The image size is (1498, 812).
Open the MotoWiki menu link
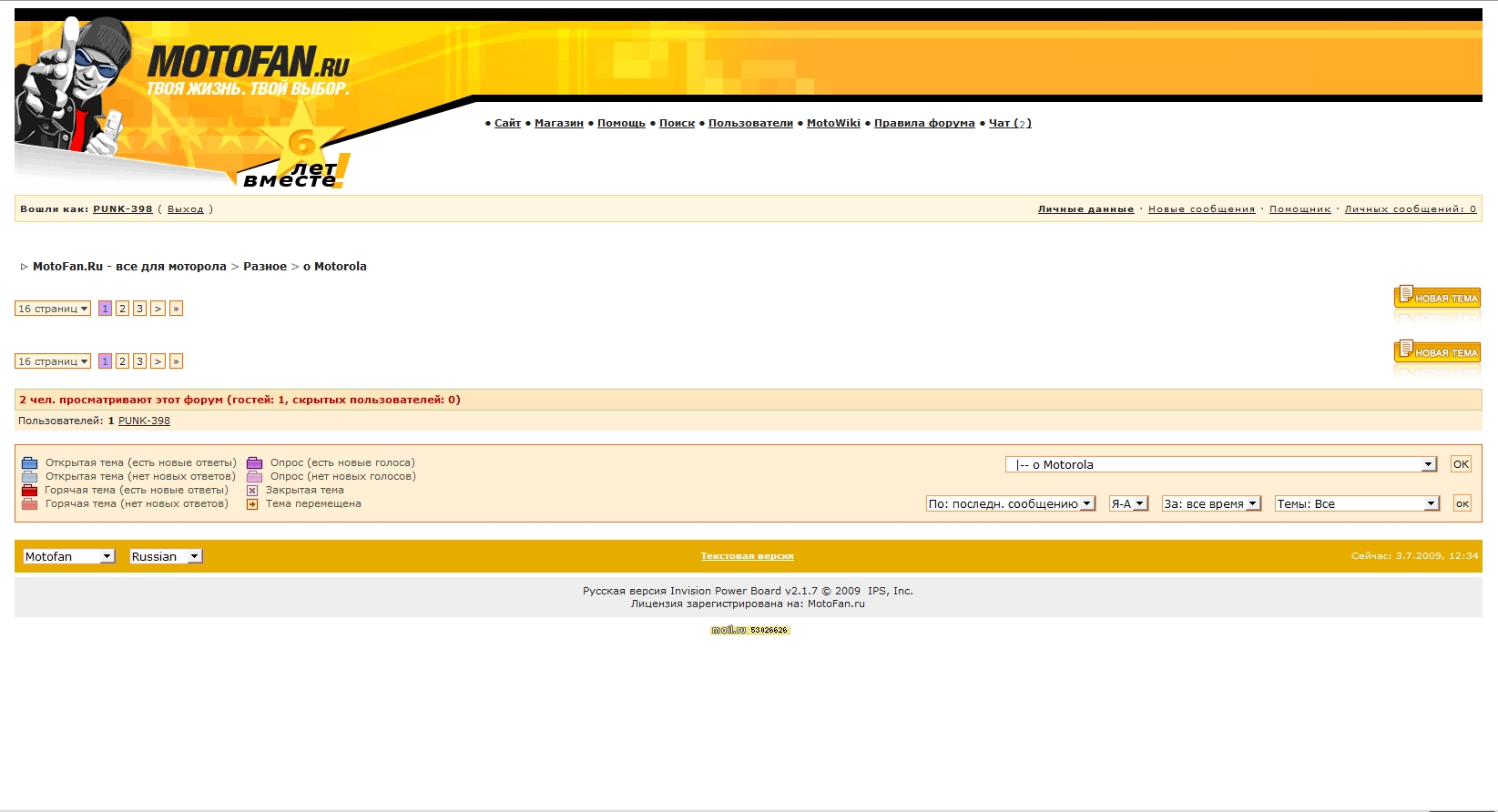[x=833, y=123]
